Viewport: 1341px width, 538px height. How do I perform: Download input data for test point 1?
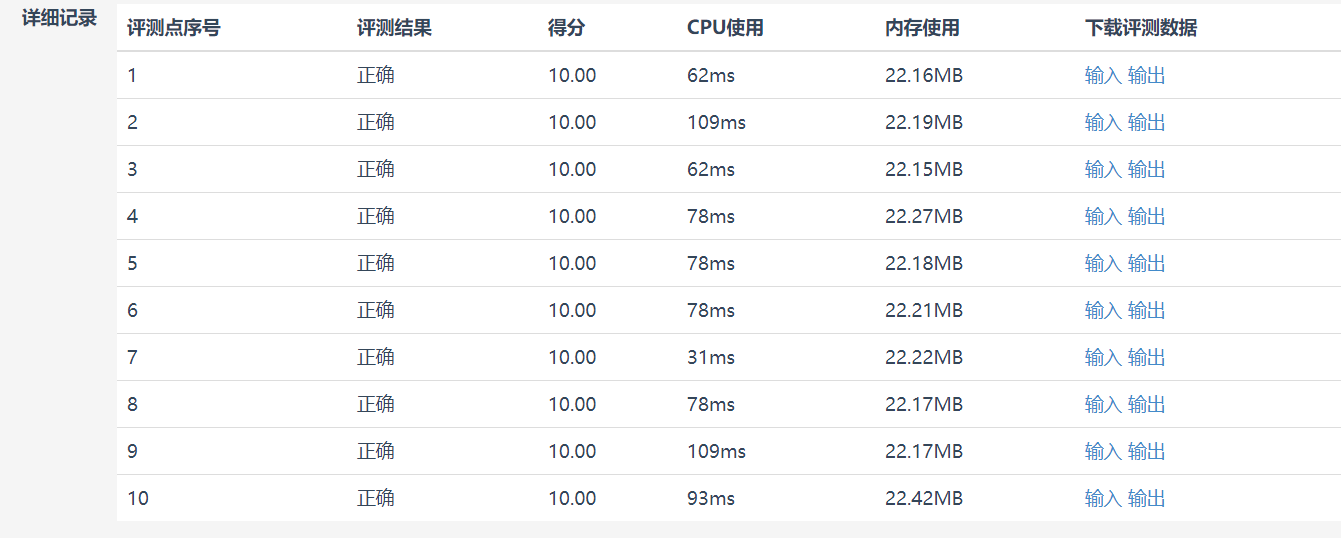(x=1103, y=76)
